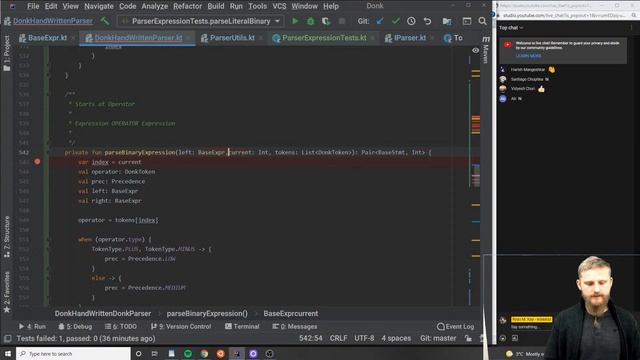Click the green Run button in toolbar
This screenshot has width=640, height=360.
coord(295,21)
